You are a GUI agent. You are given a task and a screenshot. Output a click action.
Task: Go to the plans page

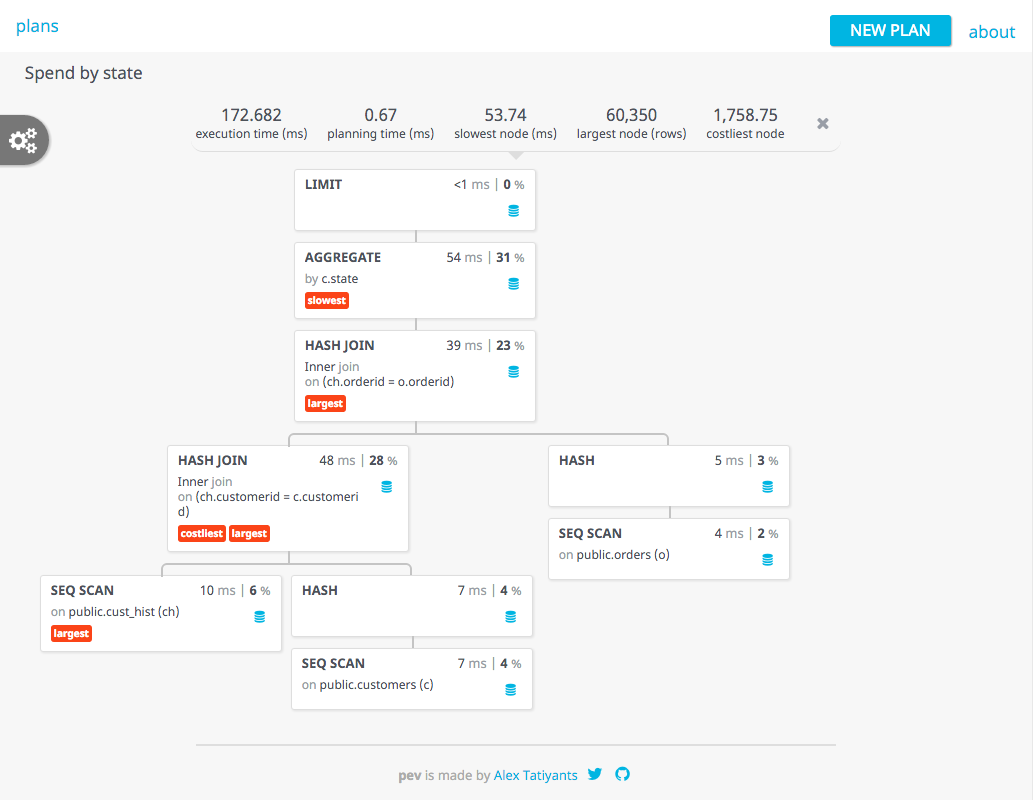tap(37, 26)
